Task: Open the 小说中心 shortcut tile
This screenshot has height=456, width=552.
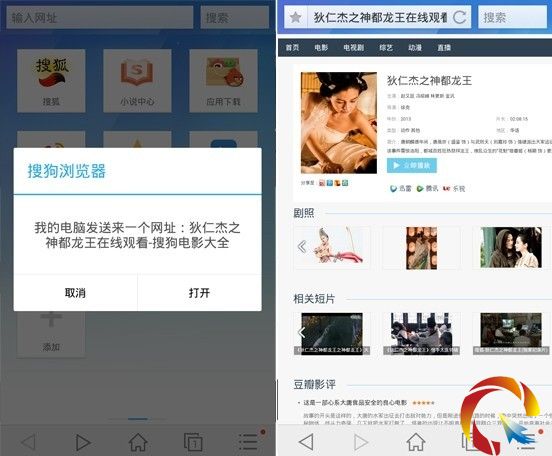Action: (137, 81)
